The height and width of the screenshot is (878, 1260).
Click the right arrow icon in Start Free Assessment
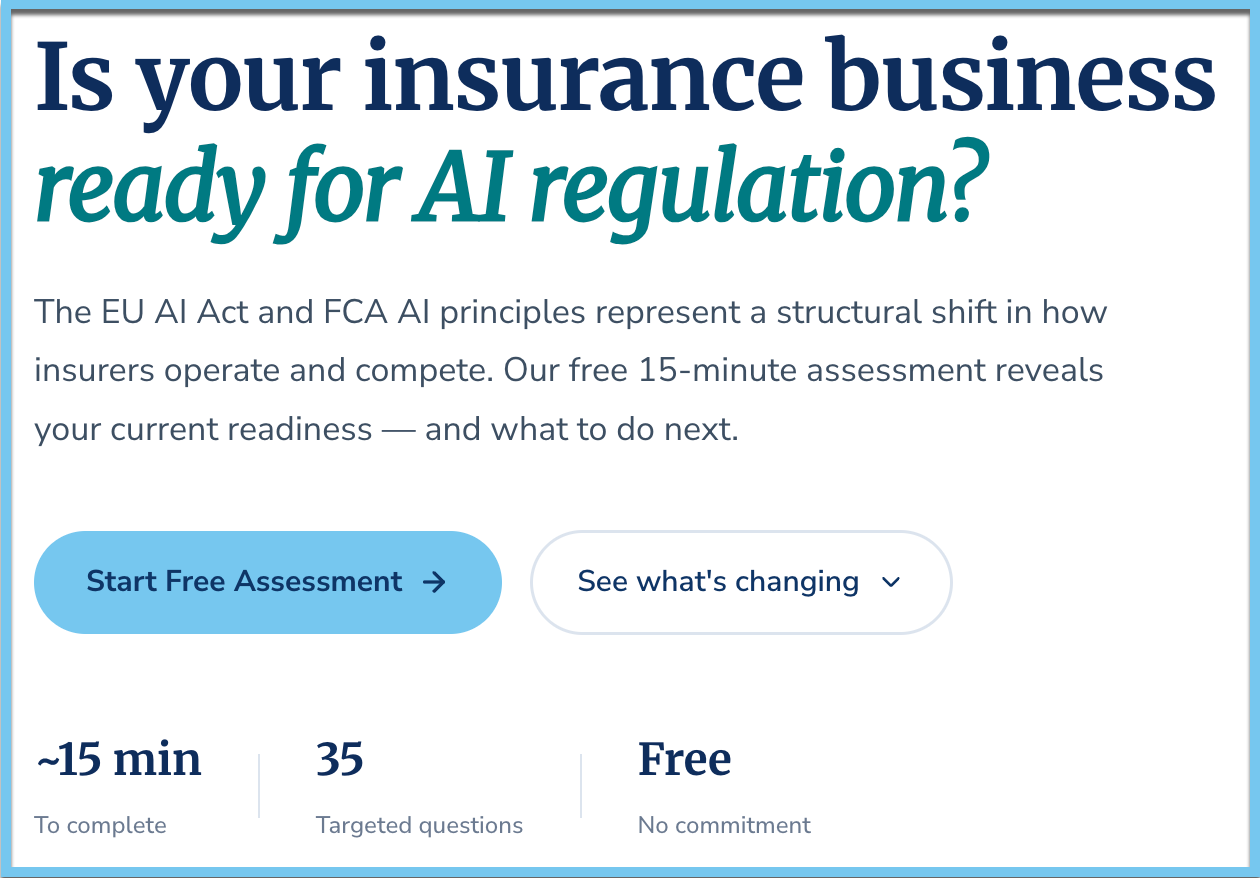coord(434,582)
